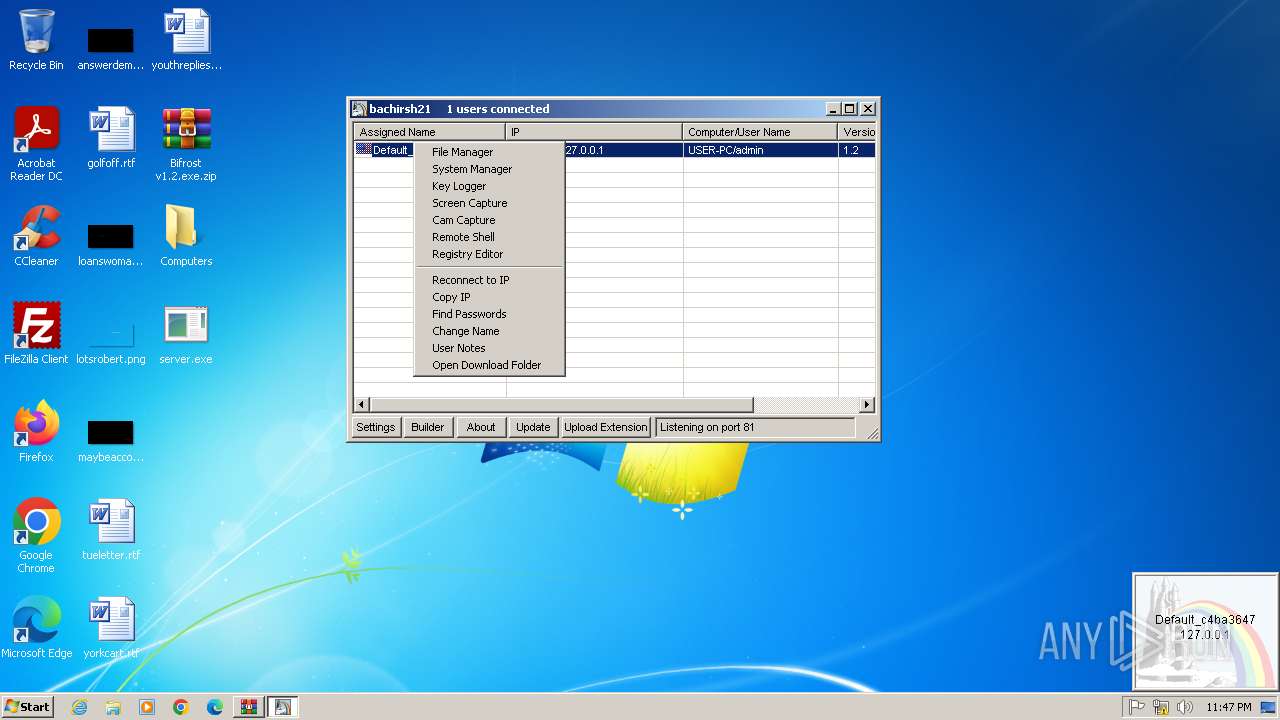The width and height of the screenshot is (1280, 720).
Task: Launch Firefox desktop shortcut
Action: (36, 432)
